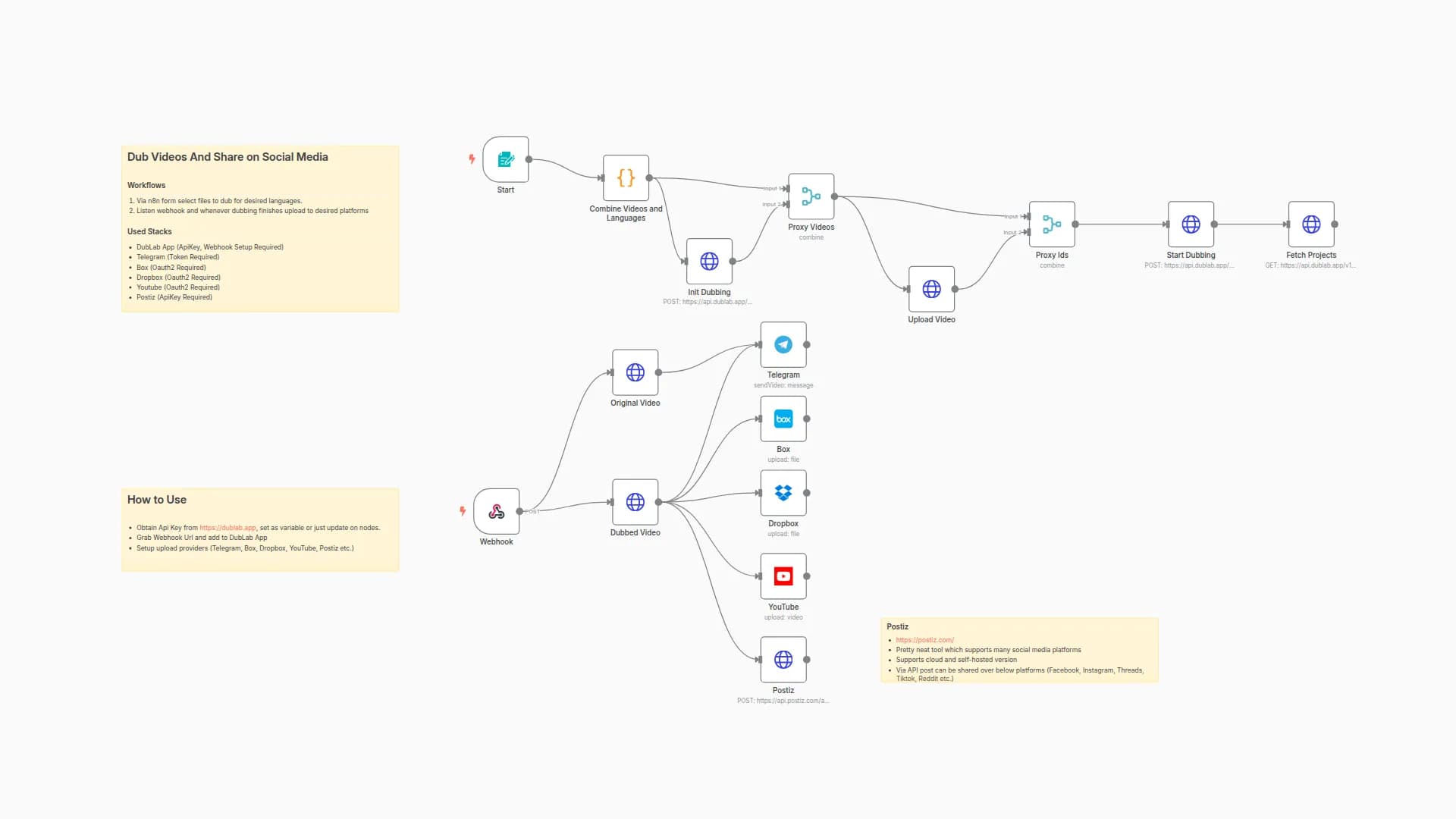Image resolution: width=1456 pixels, height=819 pixels.
Task: Click the 'DubLab App (ApiKey, Webhook Setup Required)' line
Action: pyautogui.click(x=210, y=247)
